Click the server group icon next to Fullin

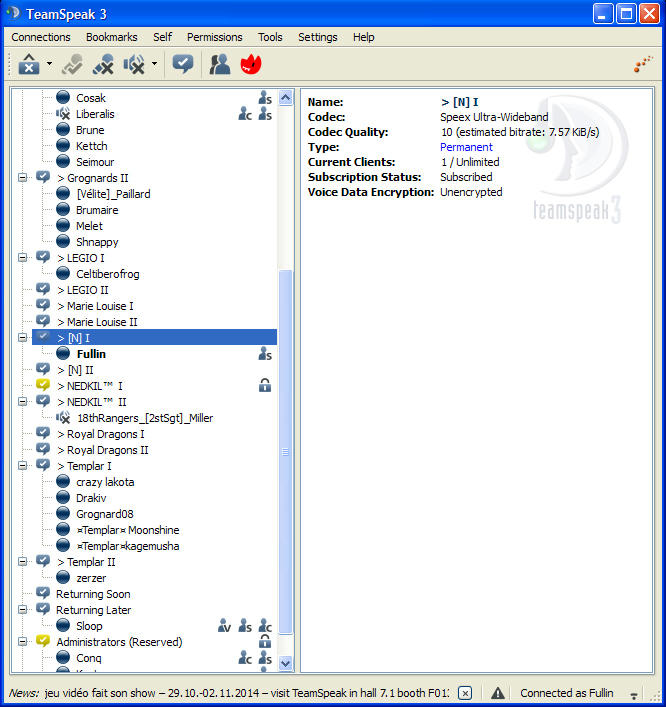click(265, 354)
